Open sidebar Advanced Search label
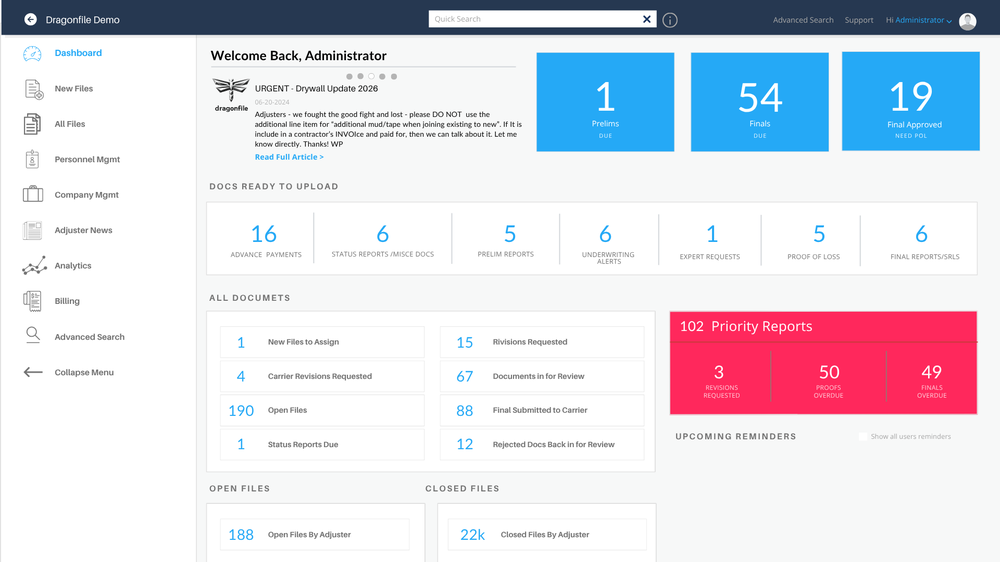The image size is (1000, 562). (x=89, y=337)
